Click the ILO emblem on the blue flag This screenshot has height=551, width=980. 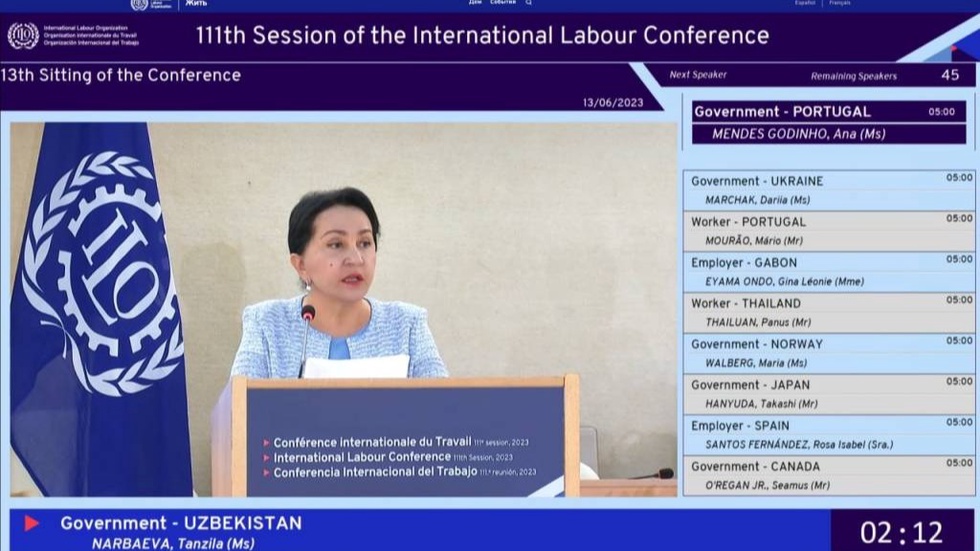(x=100, y=272)
